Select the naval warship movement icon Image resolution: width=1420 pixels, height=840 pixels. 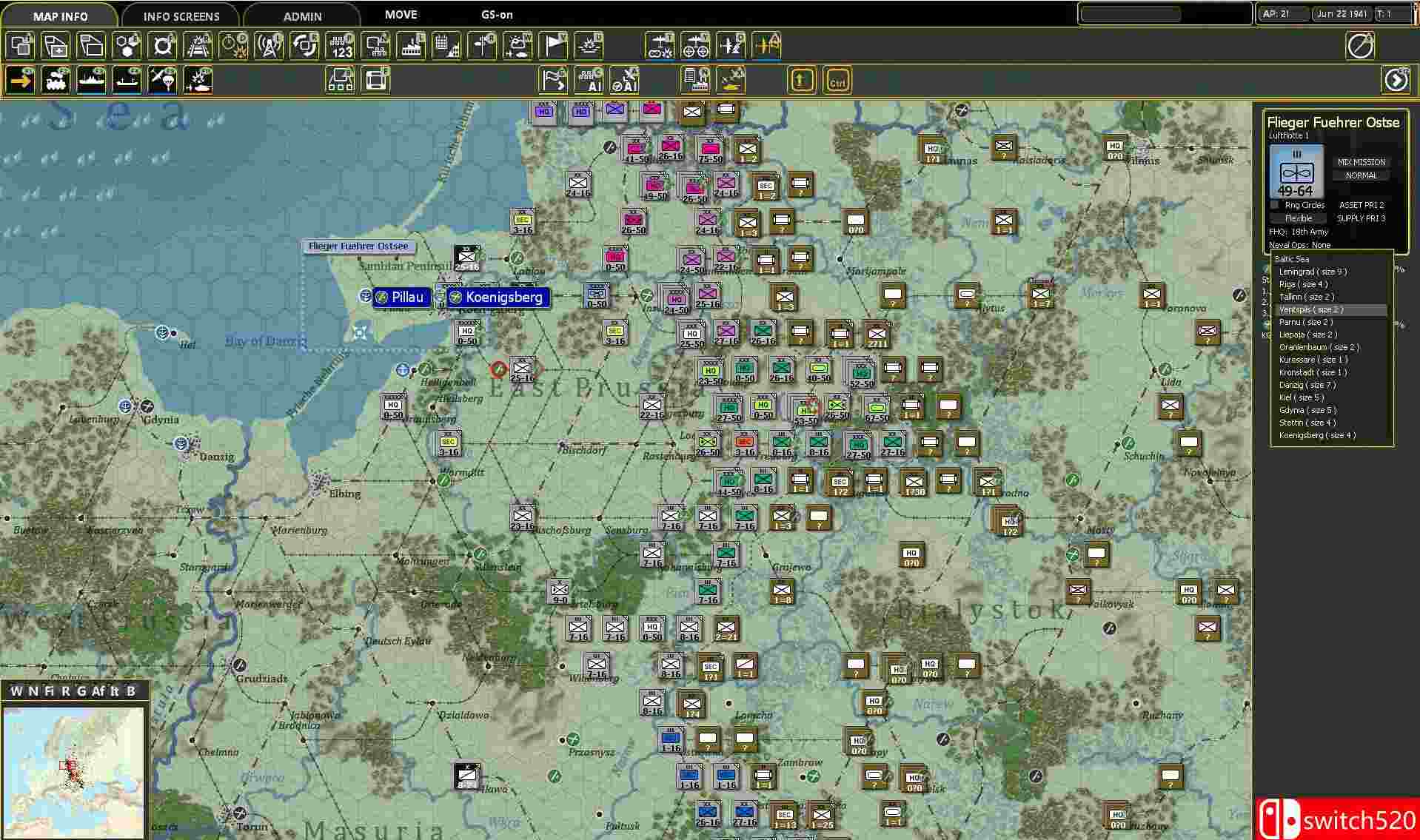point(92,80)
